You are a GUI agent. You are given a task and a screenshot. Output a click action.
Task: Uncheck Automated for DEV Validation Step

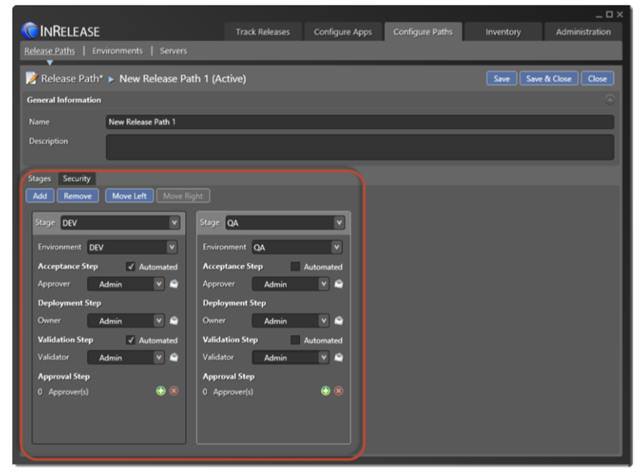[131, 340]
